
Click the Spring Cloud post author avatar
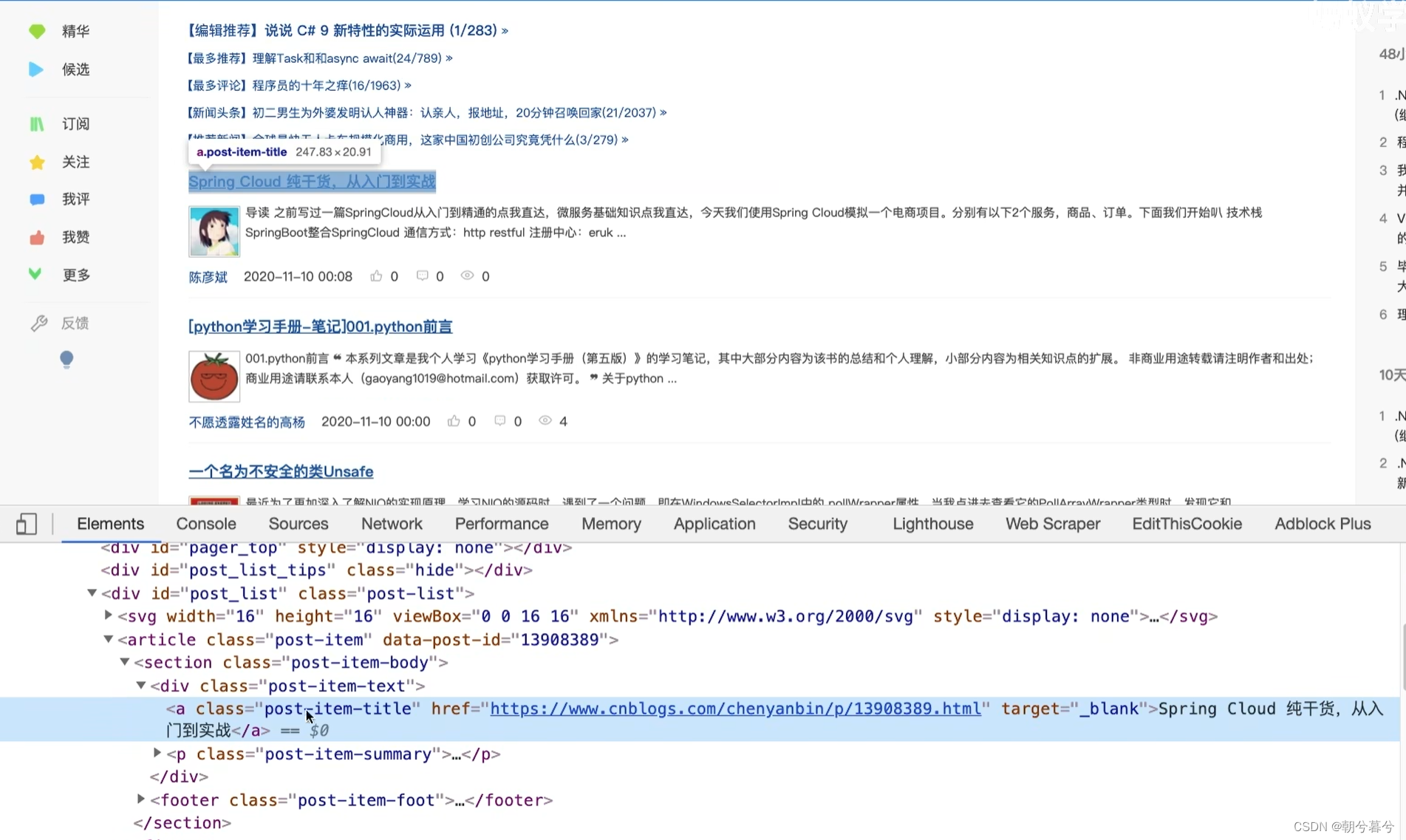[x=214, y=231]
